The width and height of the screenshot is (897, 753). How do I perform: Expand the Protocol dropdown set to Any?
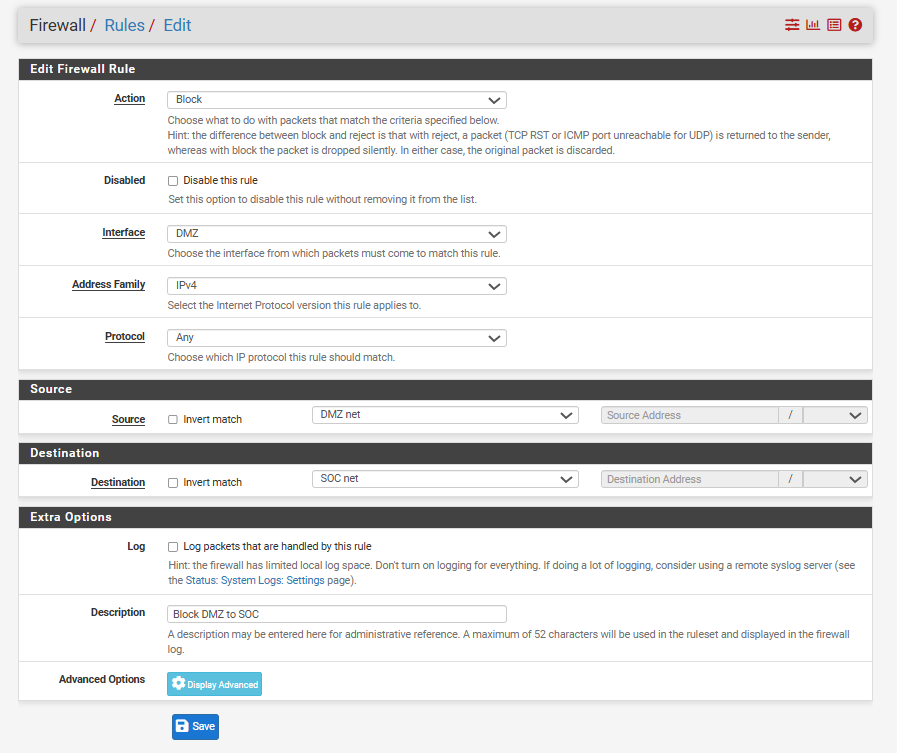(336, 338)
